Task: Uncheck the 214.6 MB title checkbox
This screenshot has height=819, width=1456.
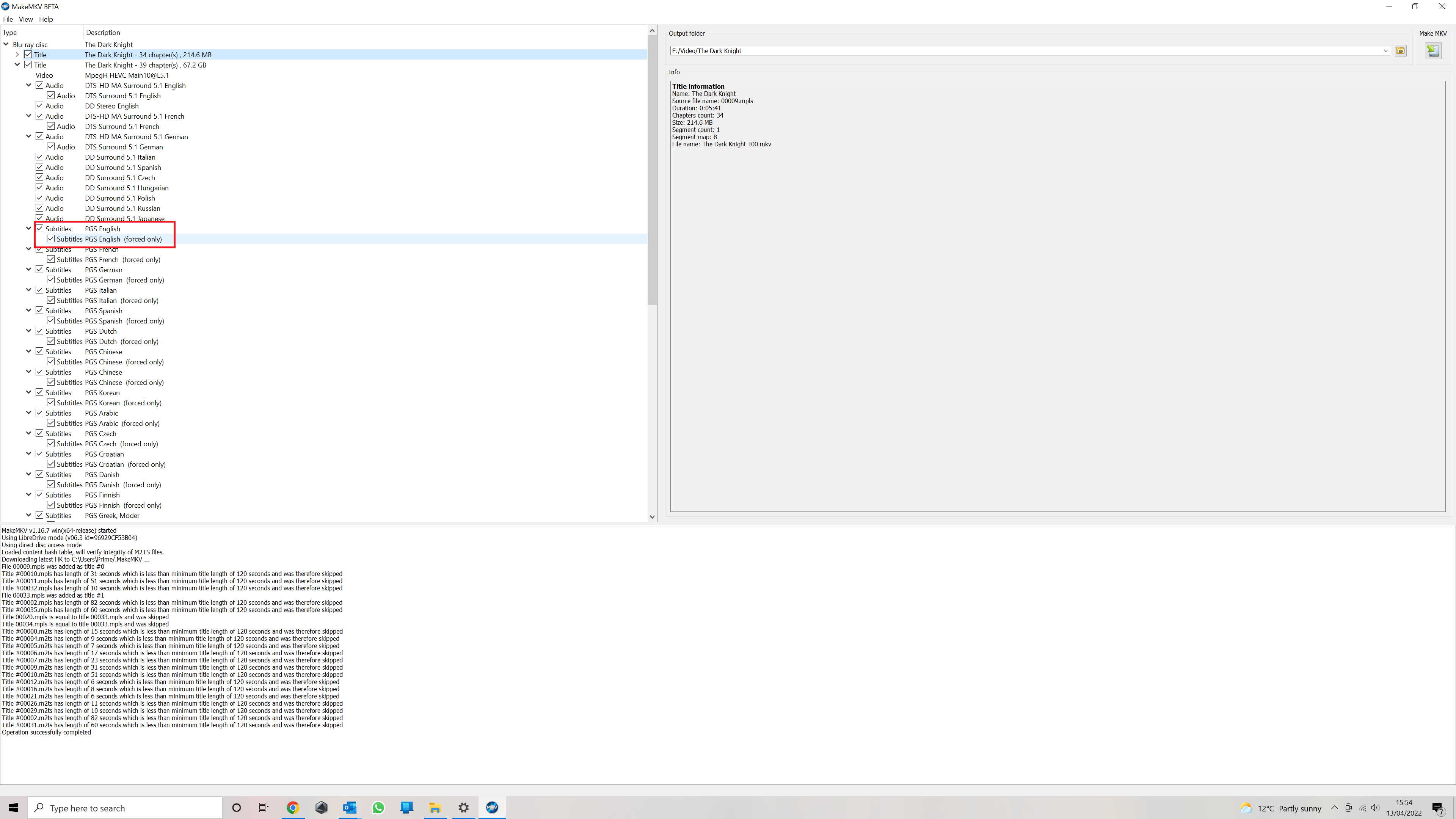Action: (x=28, y=55)
